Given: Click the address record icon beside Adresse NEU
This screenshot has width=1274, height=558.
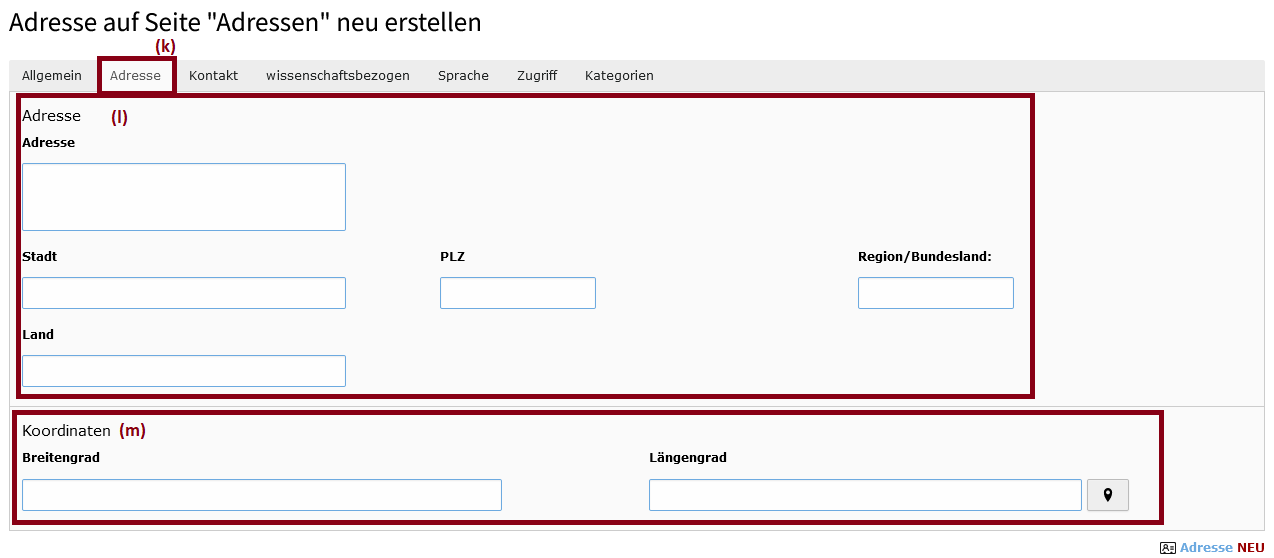Looking at the screenshot, I should click(x=1167, y=548).
